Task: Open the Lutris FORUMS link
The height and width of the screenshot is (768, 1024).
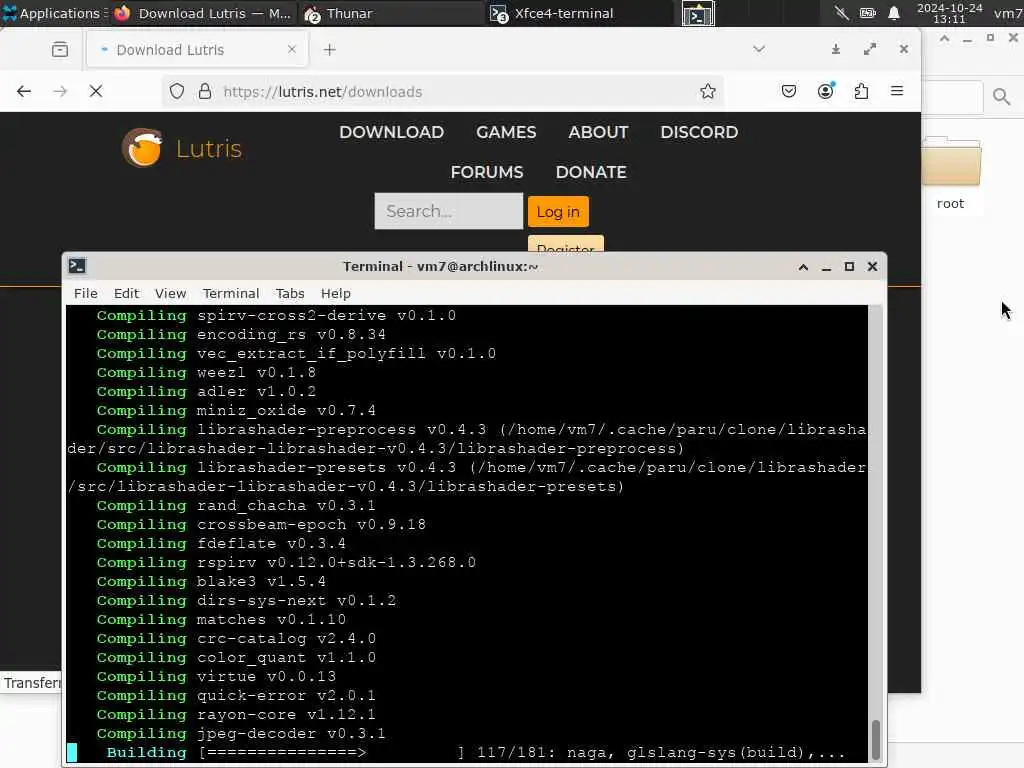Action: [x=487, y=172]
